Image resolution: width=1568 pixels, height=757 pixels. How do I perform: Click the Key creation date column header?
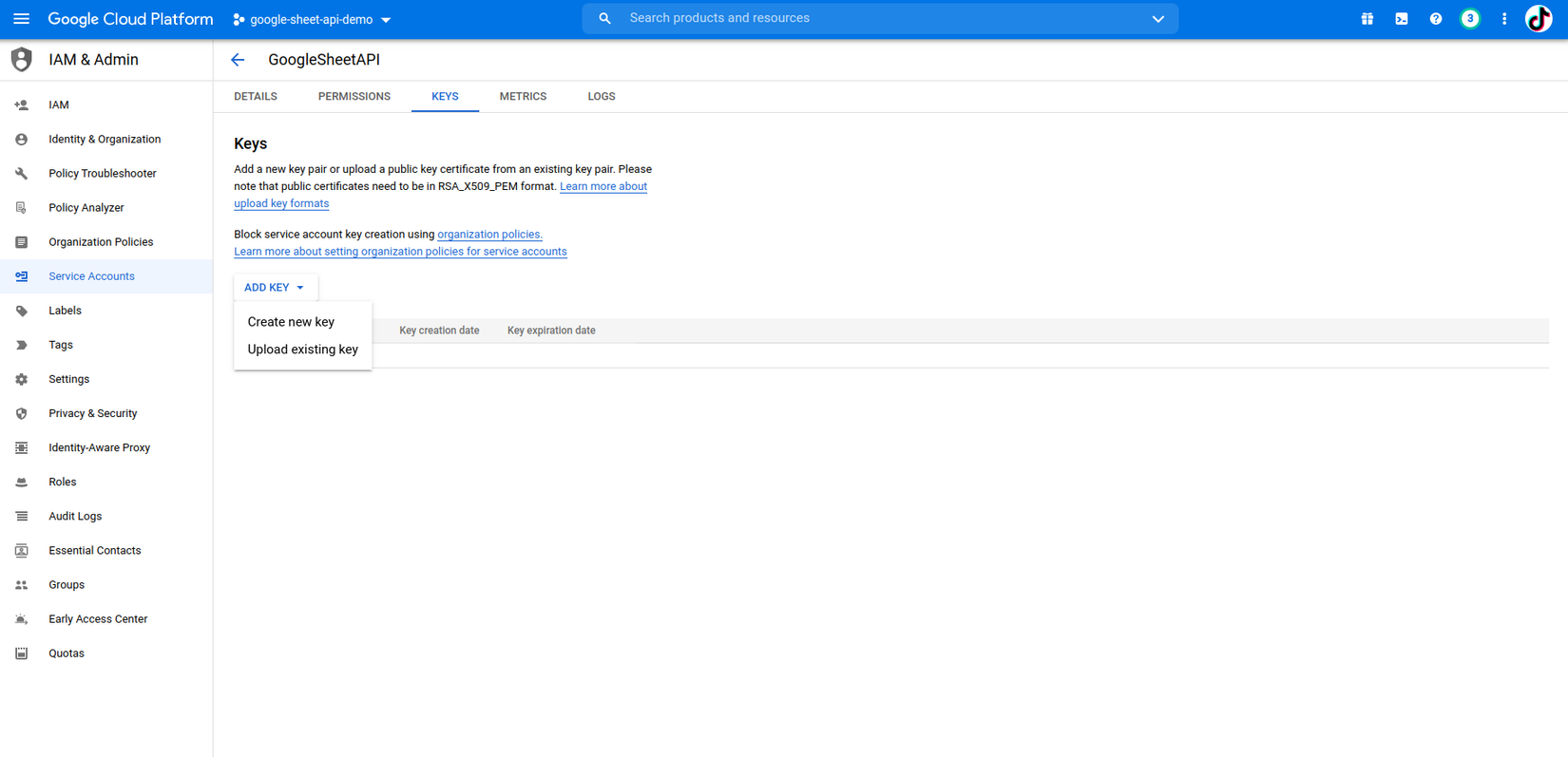(x=439, y=331)
